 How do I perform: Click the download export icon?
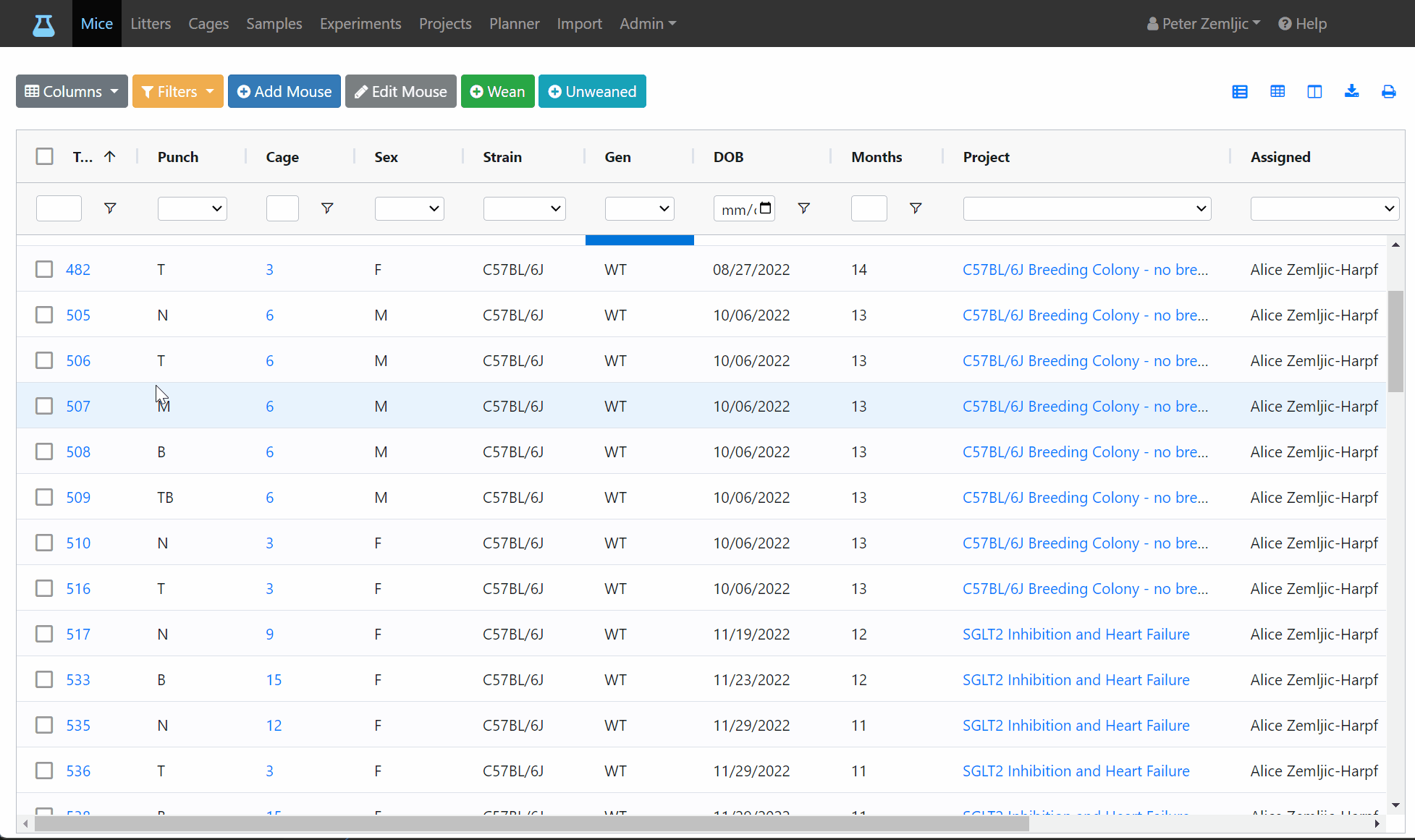click(x=1351, y=91)
